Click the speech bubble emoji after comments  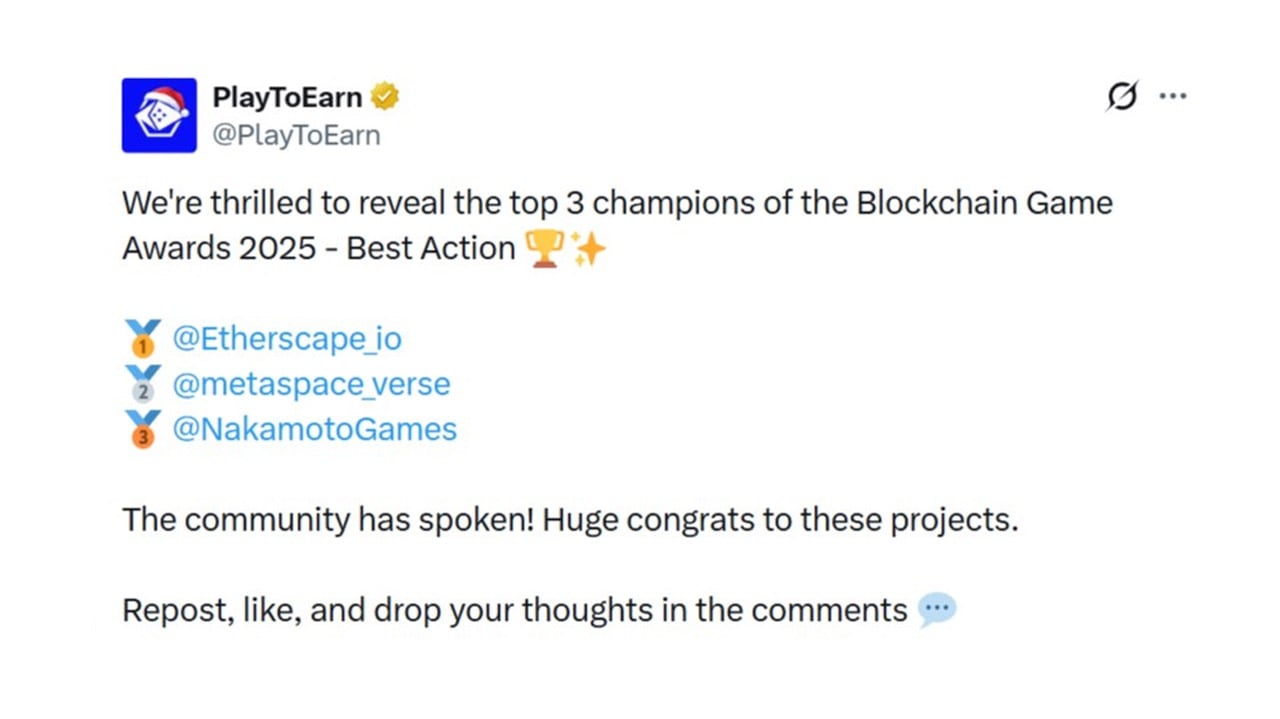[937, 610]
